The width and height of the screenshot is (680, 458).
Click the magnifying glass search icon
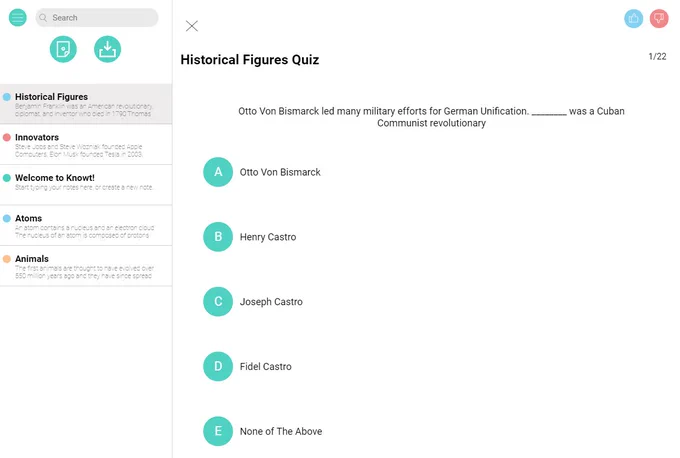click(x=43, y=18)
